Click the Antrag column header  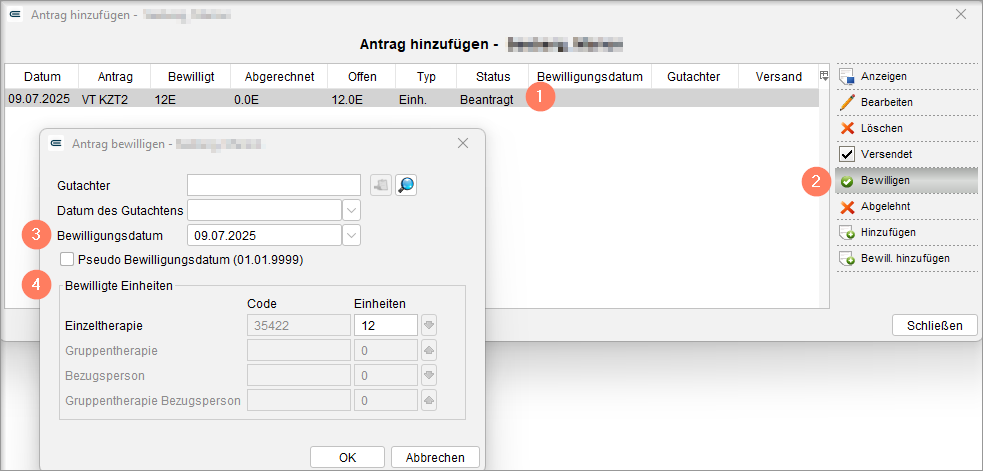point(115,77)
